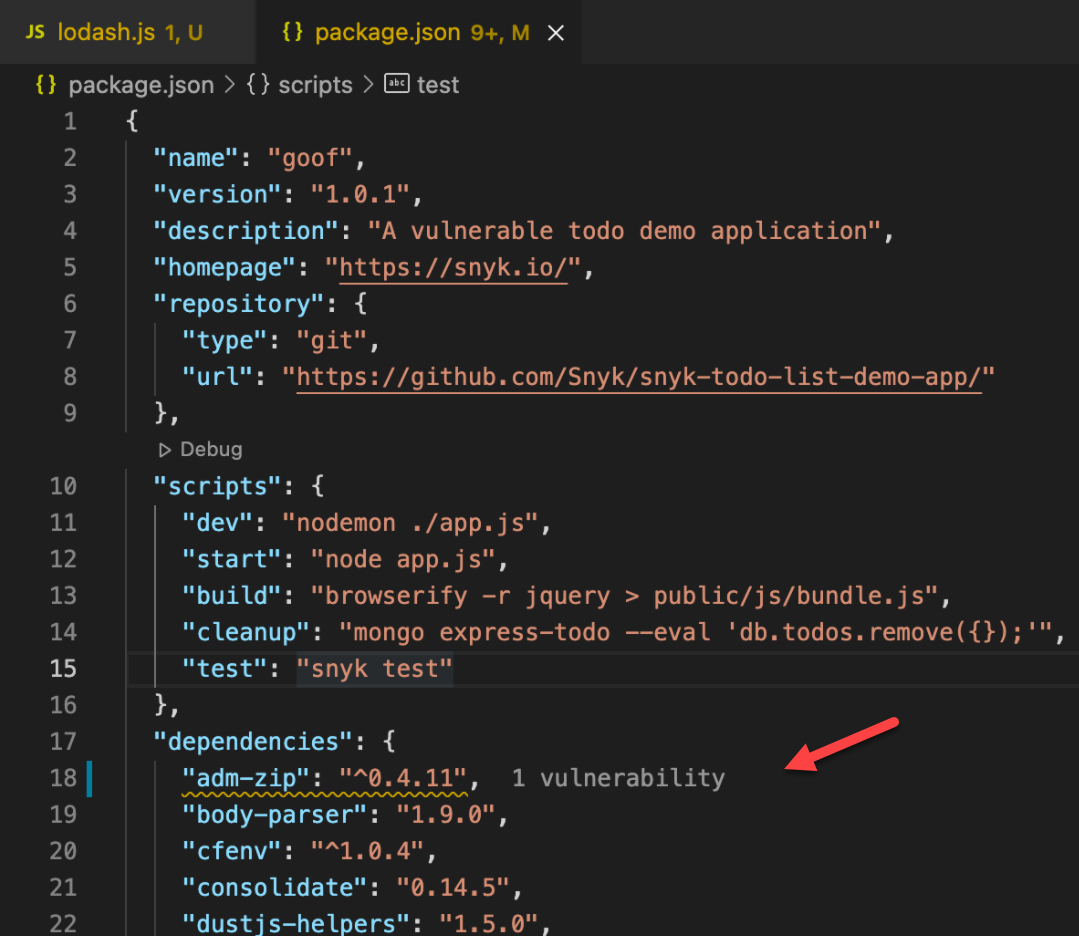The image size is (1079, 936).
Task: Click the abc string icon in breadcrumb
Action: (x=397, y=83)
